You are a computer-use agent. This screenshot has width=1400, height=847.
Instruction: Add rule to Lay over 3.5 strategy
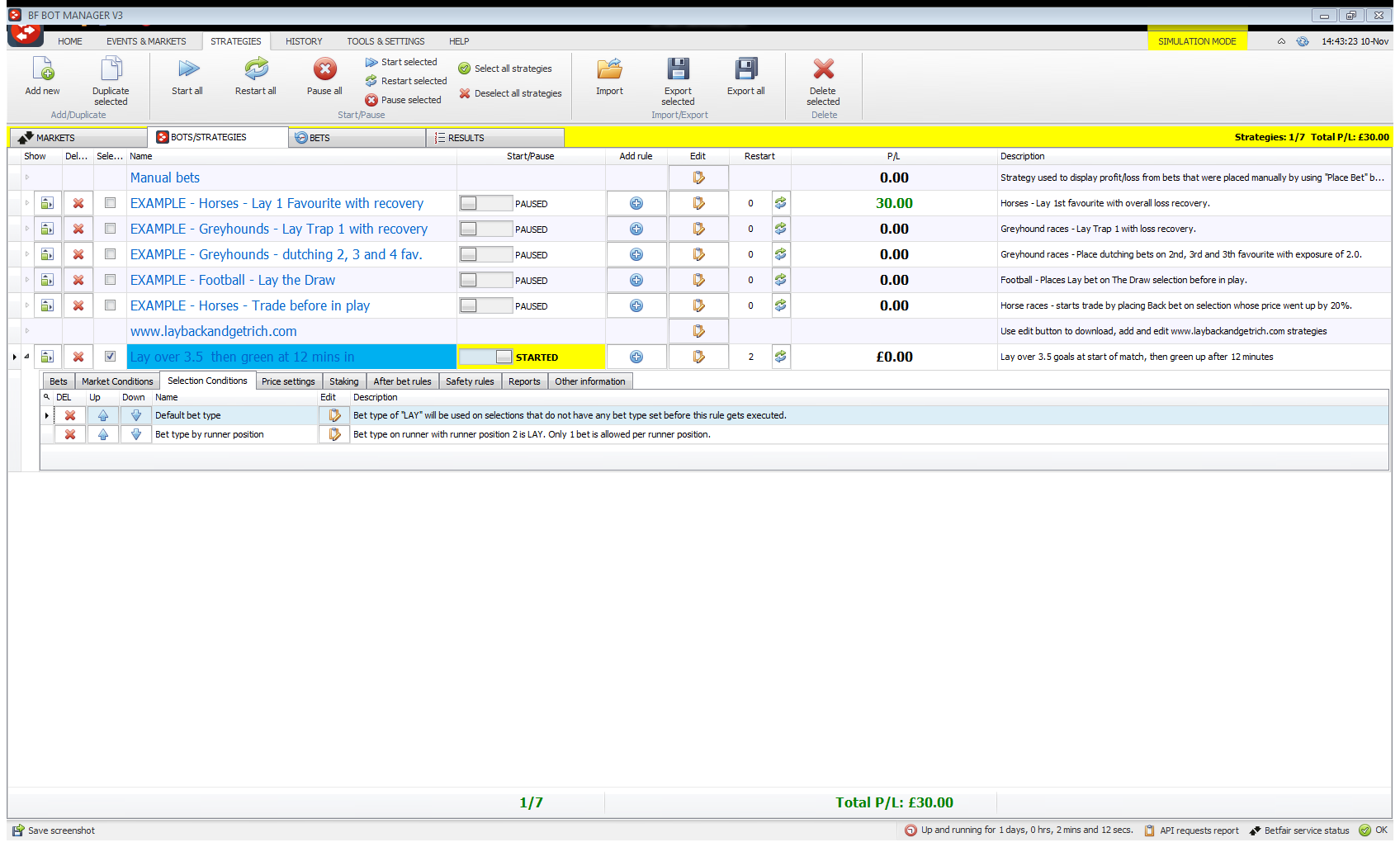636,357
